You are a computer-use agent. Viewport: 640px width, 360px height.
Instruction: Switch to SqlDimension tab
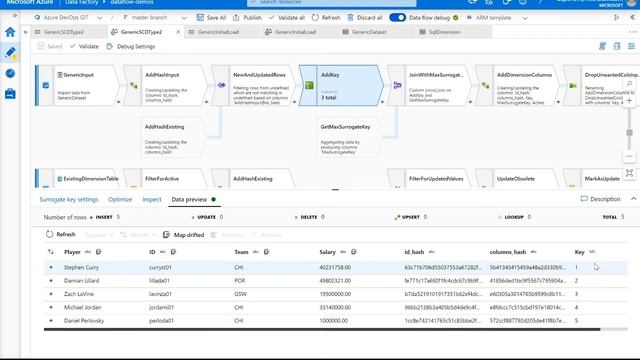(x=444, y=32)
